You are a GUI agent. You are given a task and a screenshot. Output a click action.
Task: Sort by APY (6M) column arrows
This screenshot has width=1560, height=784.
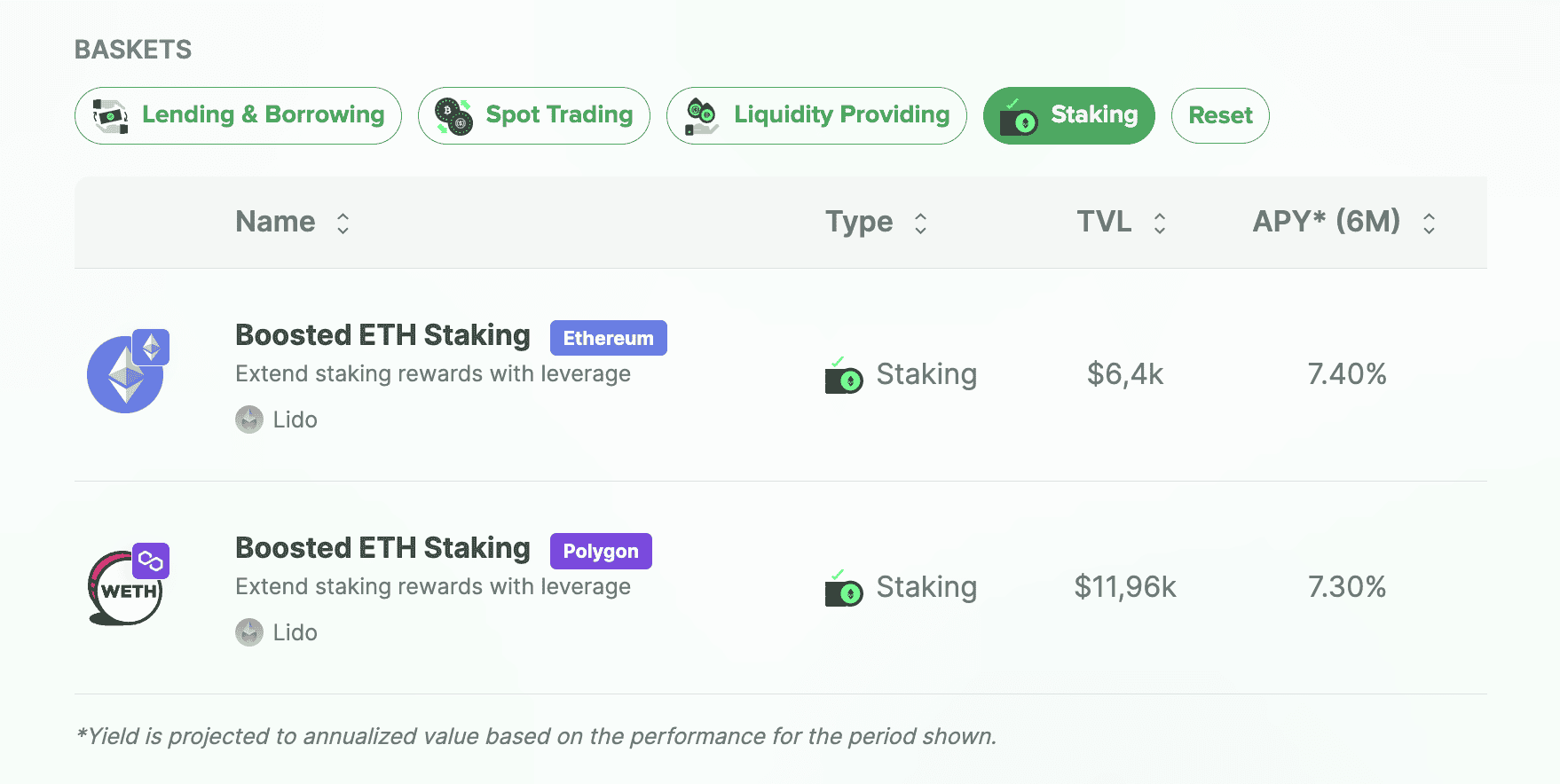click(x=1429, y=223)
